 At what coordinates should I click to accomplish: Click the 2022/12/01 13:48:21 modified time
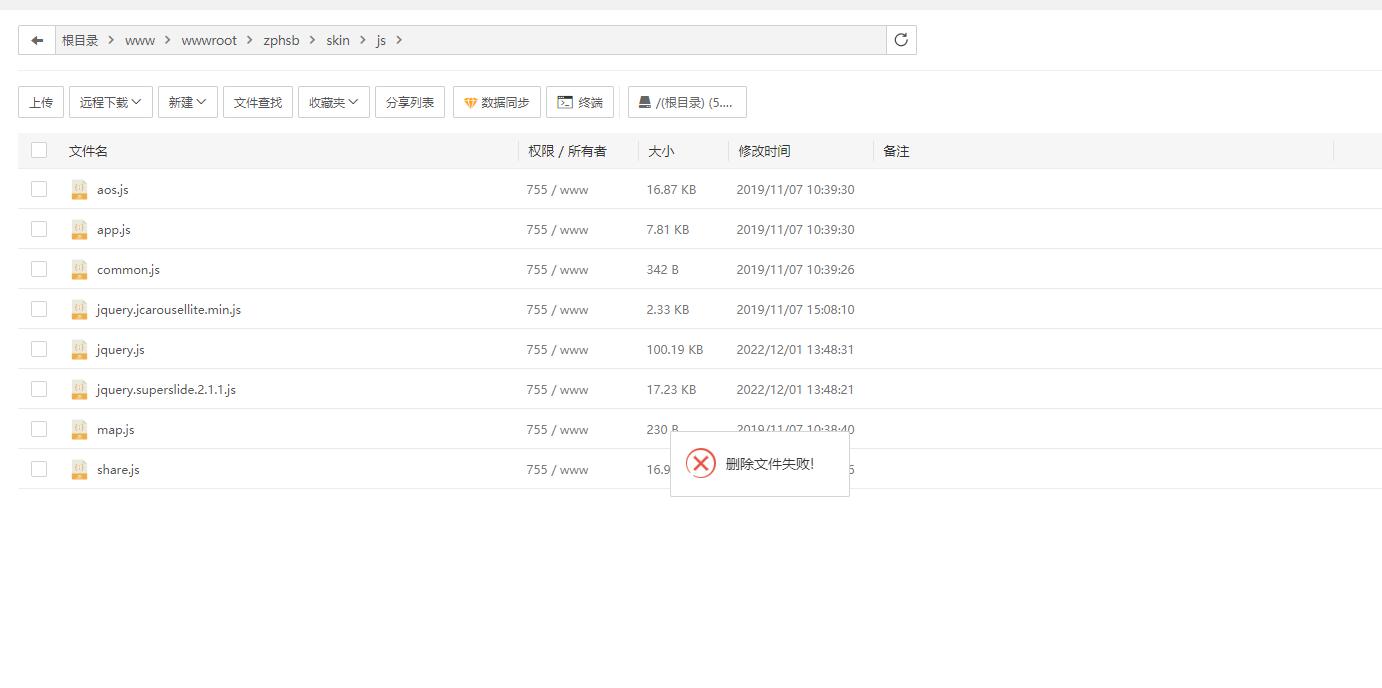(795, 389)
